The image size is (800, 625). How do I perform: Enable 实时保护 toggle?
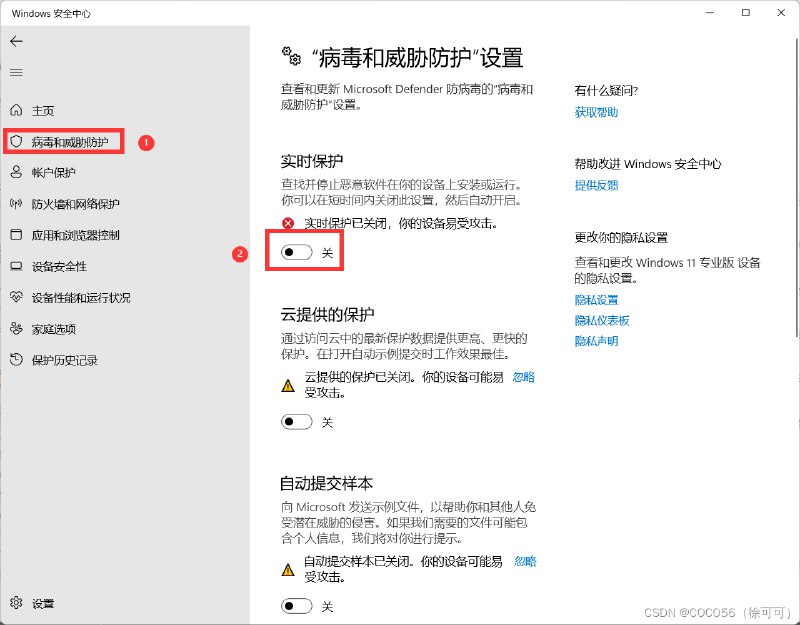(296, 253)
